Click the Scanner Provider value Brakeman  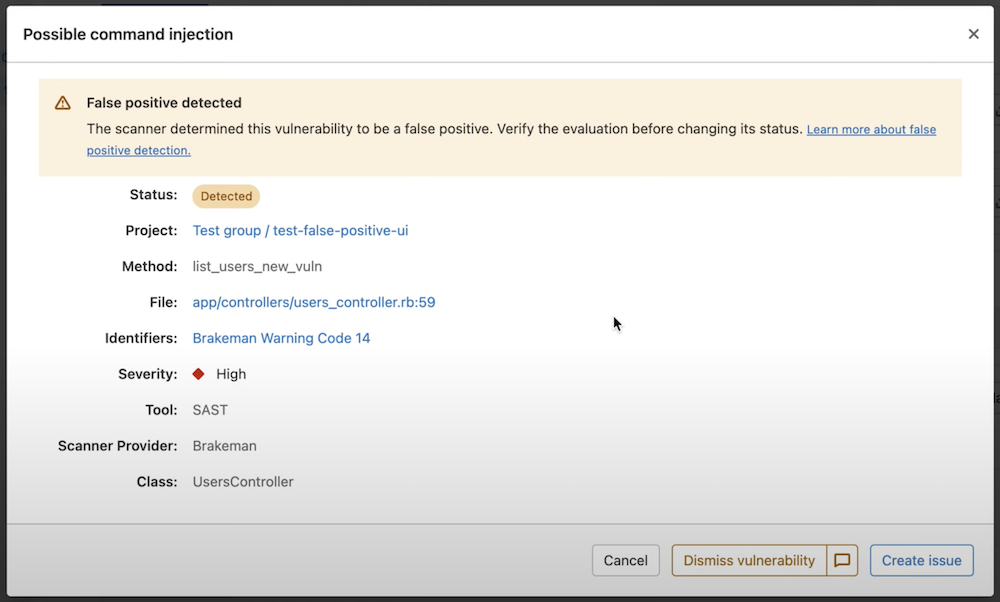pos(224,446)
